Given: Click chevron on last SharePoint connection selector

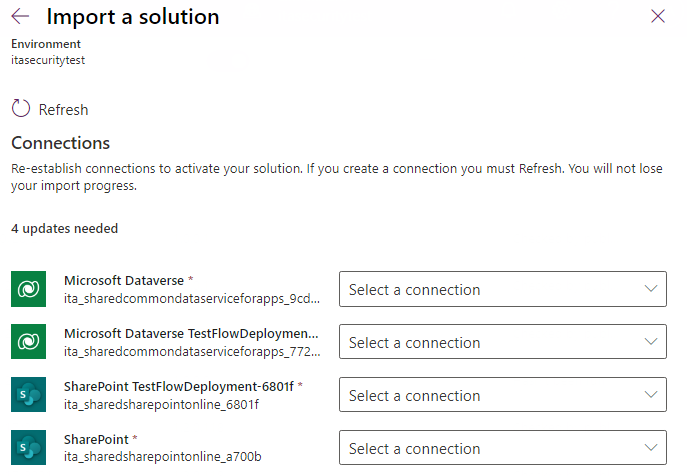Looking at the screenshot, I should click(x=651, y=449).
